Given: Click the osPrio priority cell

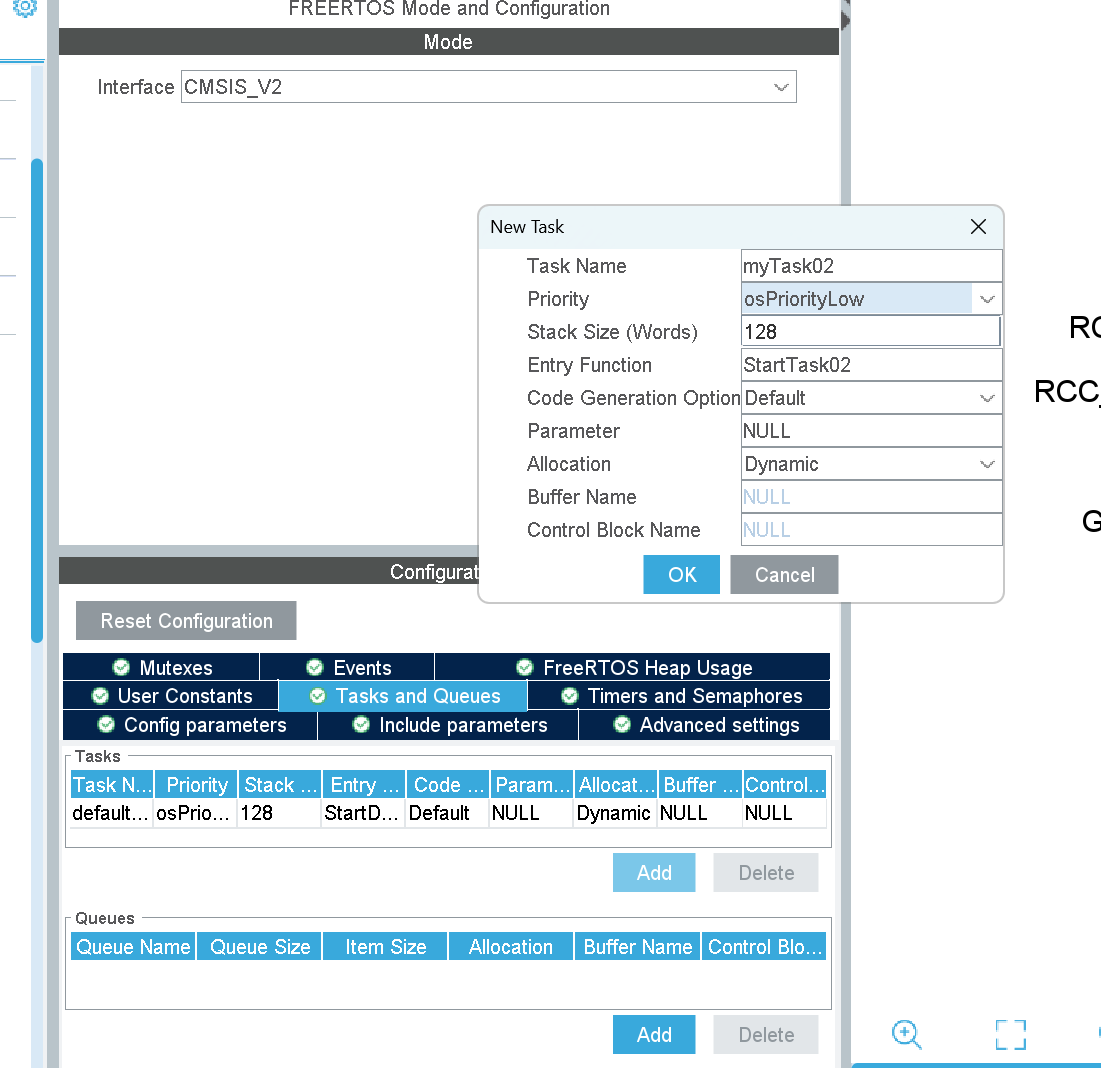Looking at the screenshot, I should pyautogui.click(x=196, y=813).
